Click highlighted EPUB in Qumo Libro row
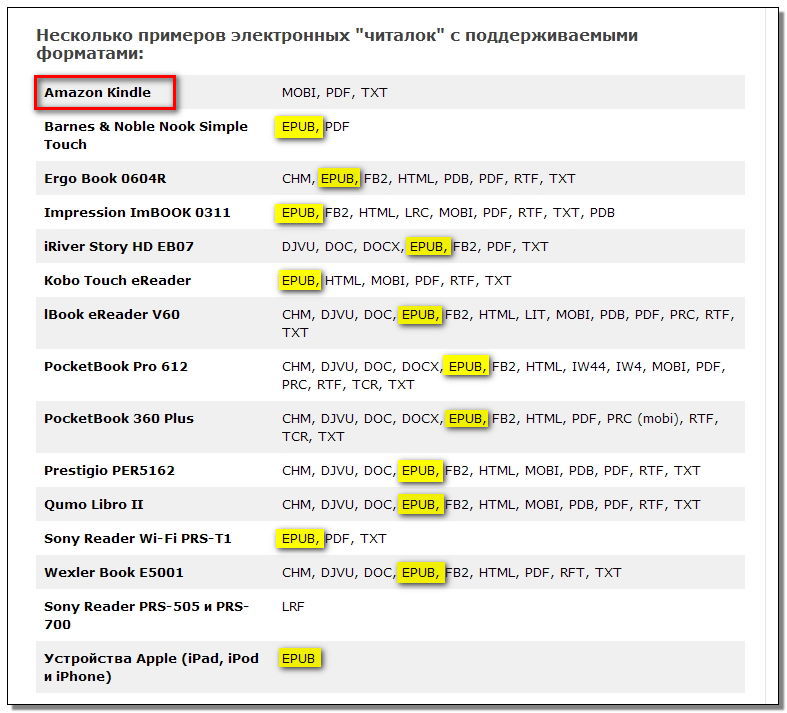This screenshot has width=787, height=713. (x=420, y=505)
